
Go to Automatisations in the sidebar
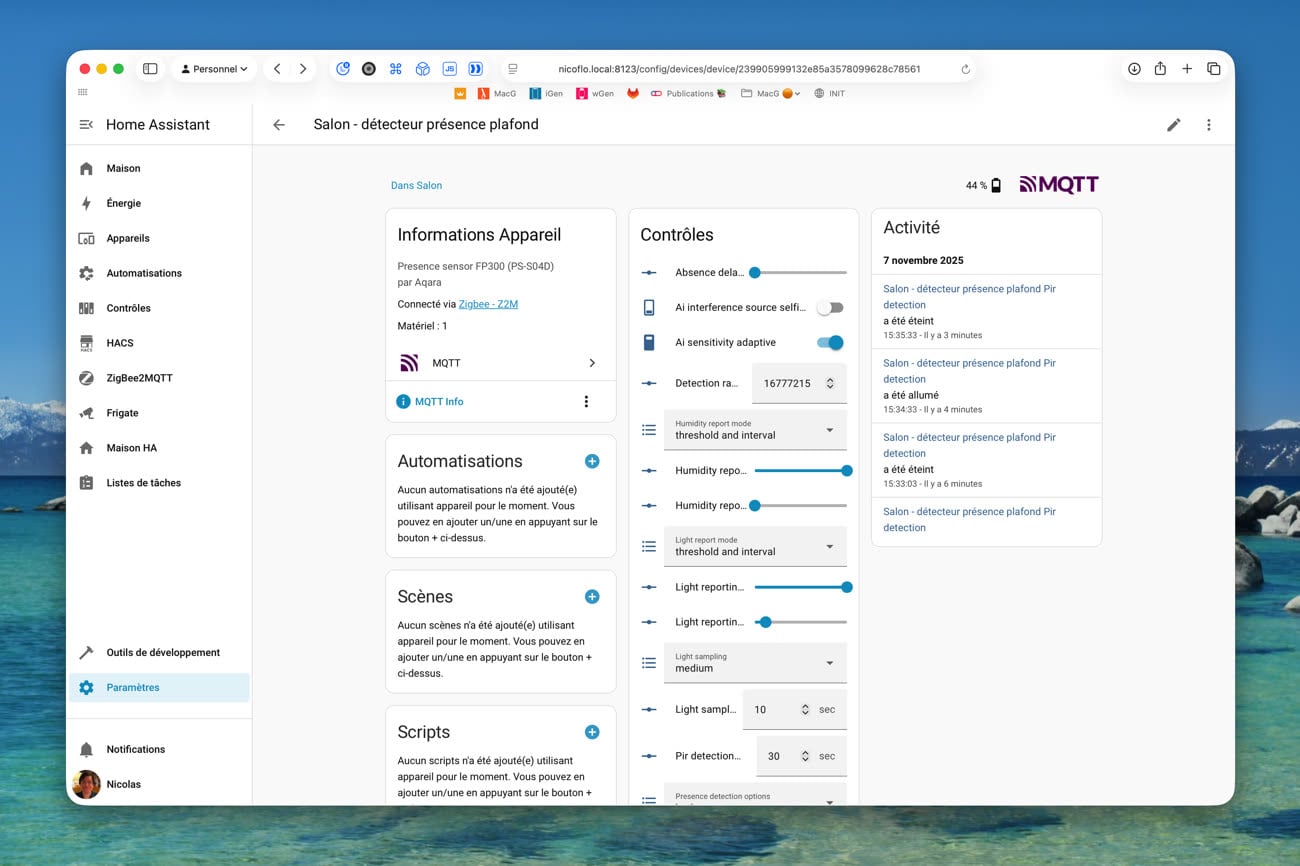[x=144, y=273]
